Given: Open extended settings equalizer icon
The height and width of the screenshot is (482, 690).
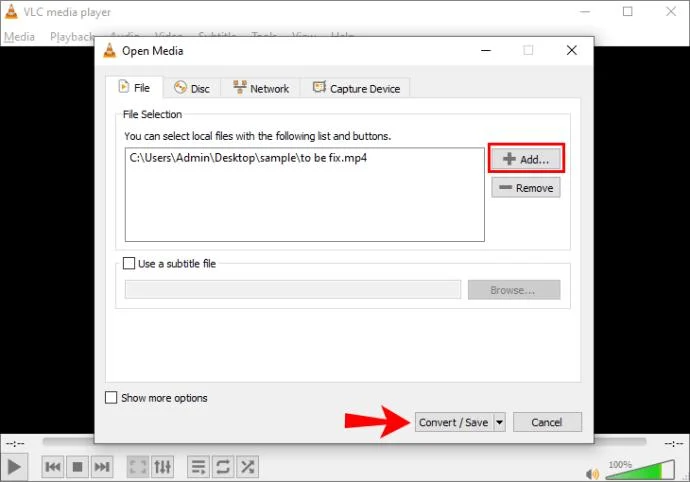Looking at the screenshot, I should [x=162, y=467].
